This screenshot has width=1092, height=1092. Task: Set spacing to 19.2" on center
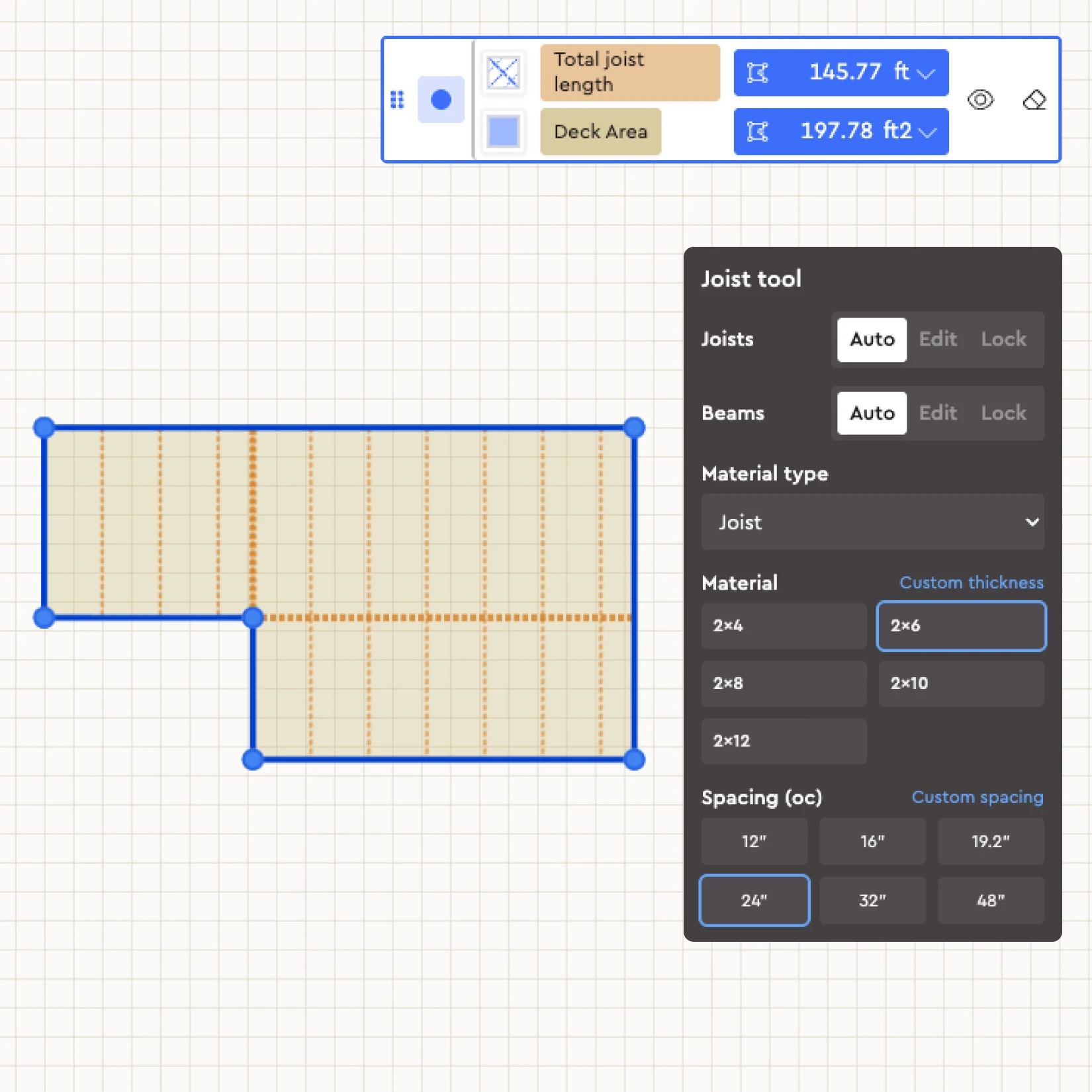[991, 841]
